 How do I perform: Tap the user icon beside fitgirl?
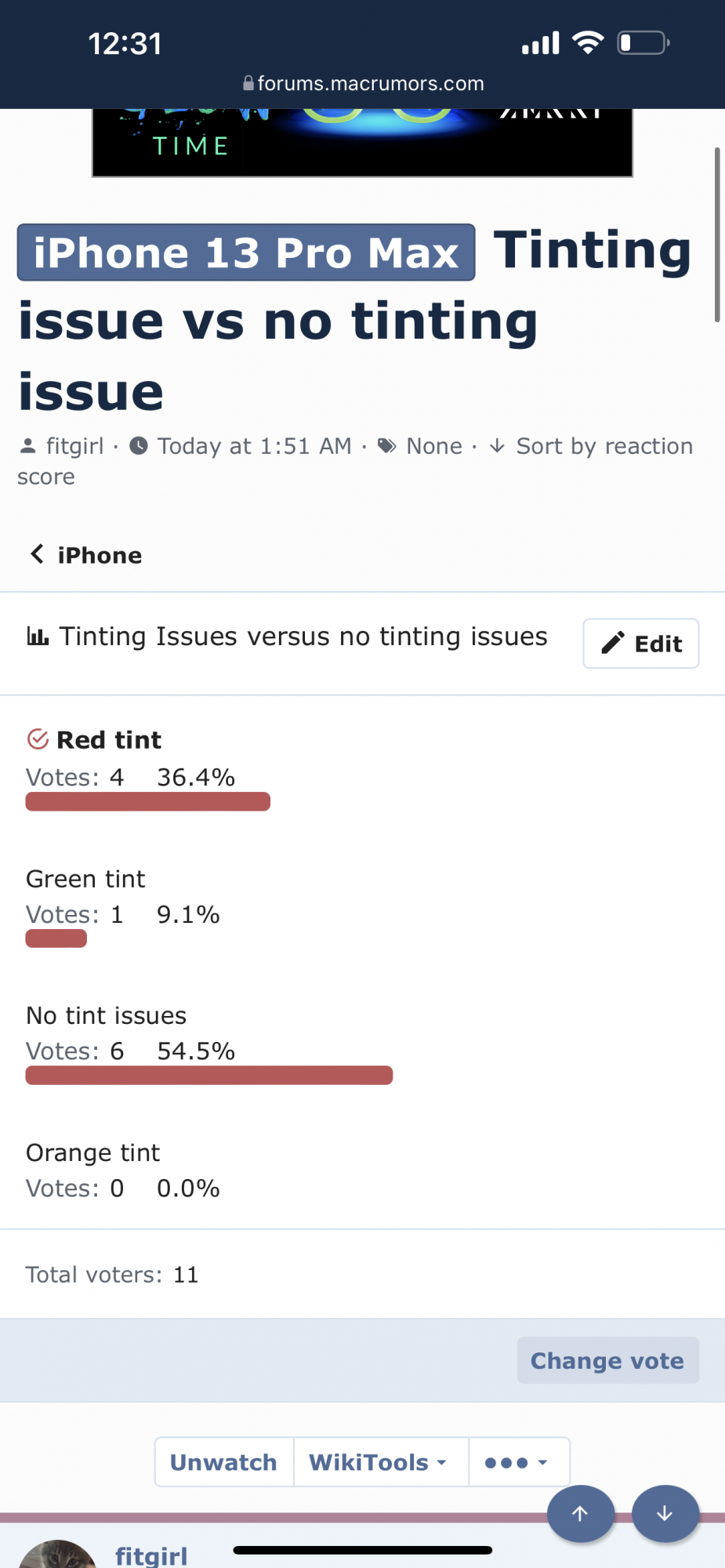(x=28, y=446)
